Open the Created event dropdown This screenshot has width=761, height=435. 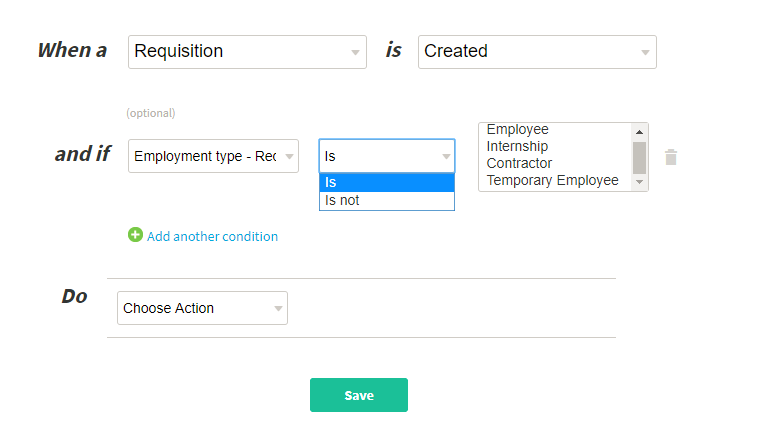[537, 52]
